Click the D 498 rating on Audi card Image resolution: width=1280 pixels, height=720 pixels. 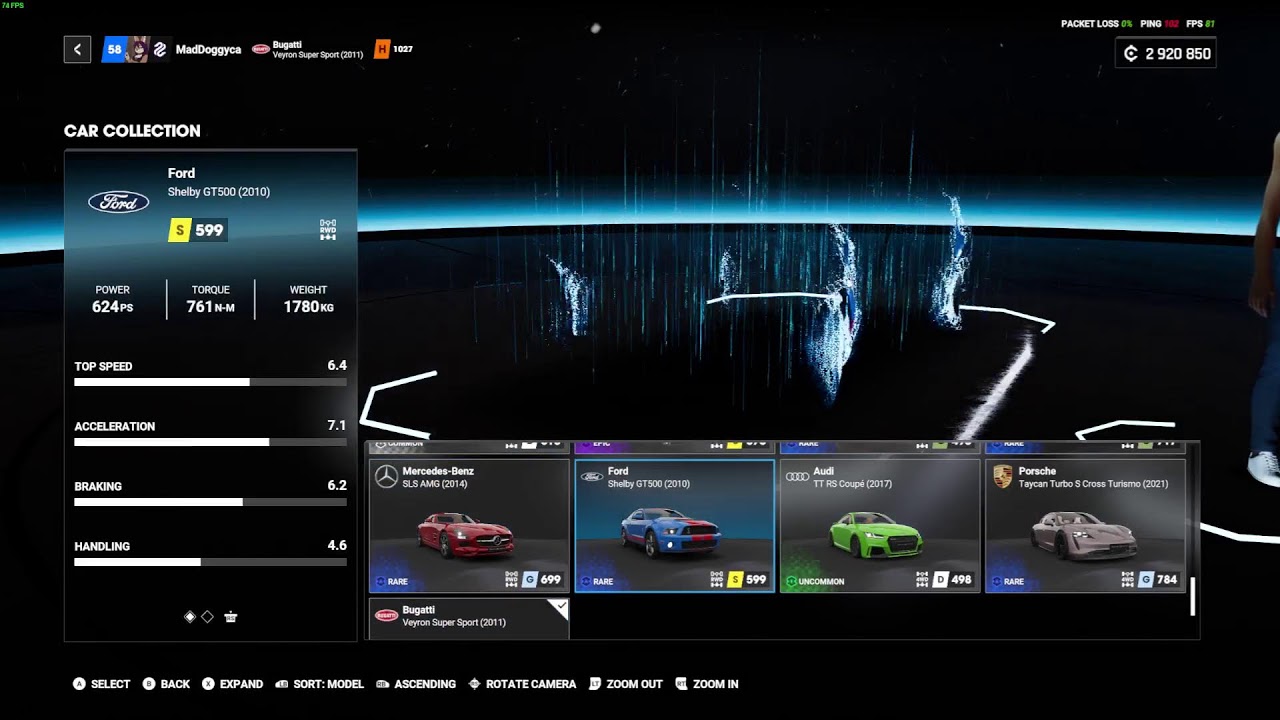click(x=954, y=579)
